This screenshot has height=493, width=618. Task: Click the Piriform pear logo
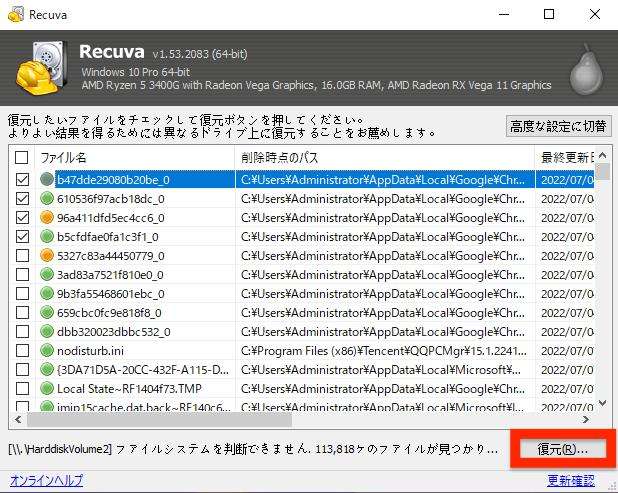(x=586, y=70)
